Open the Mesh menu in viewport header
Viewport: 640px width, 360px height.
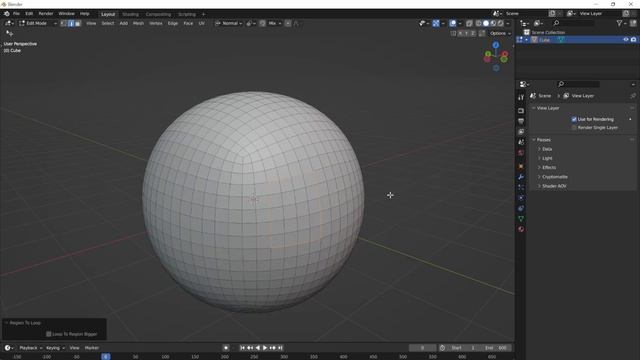click(138, 23)
